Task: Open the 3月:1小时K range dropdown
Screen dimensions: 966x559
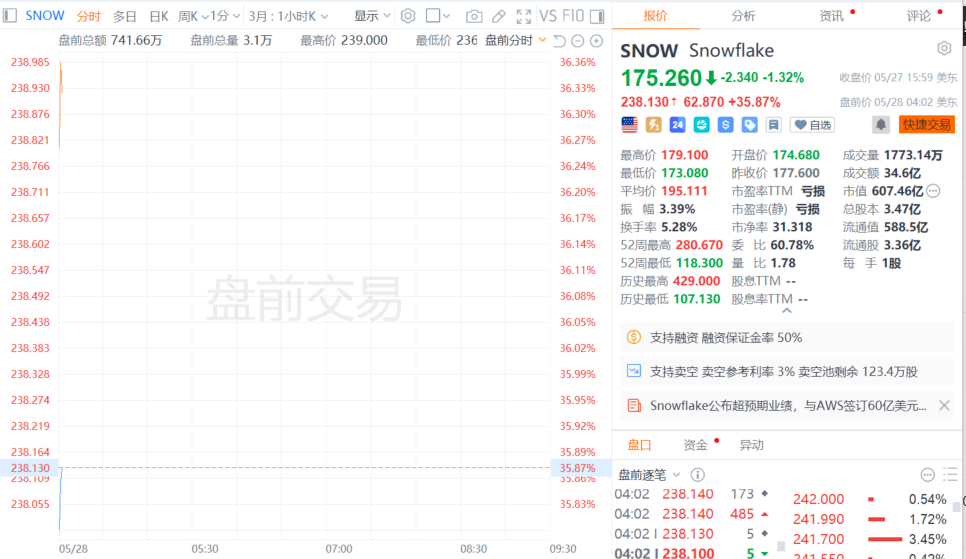Action: pos(288,16)
